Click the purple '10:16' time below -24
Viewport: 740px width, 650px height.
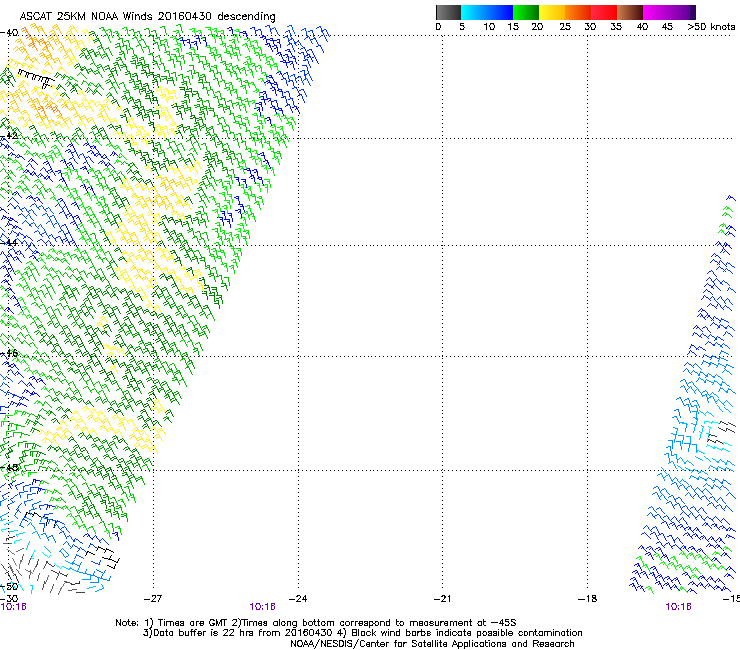pyautogui.click(x=262, y=607)
